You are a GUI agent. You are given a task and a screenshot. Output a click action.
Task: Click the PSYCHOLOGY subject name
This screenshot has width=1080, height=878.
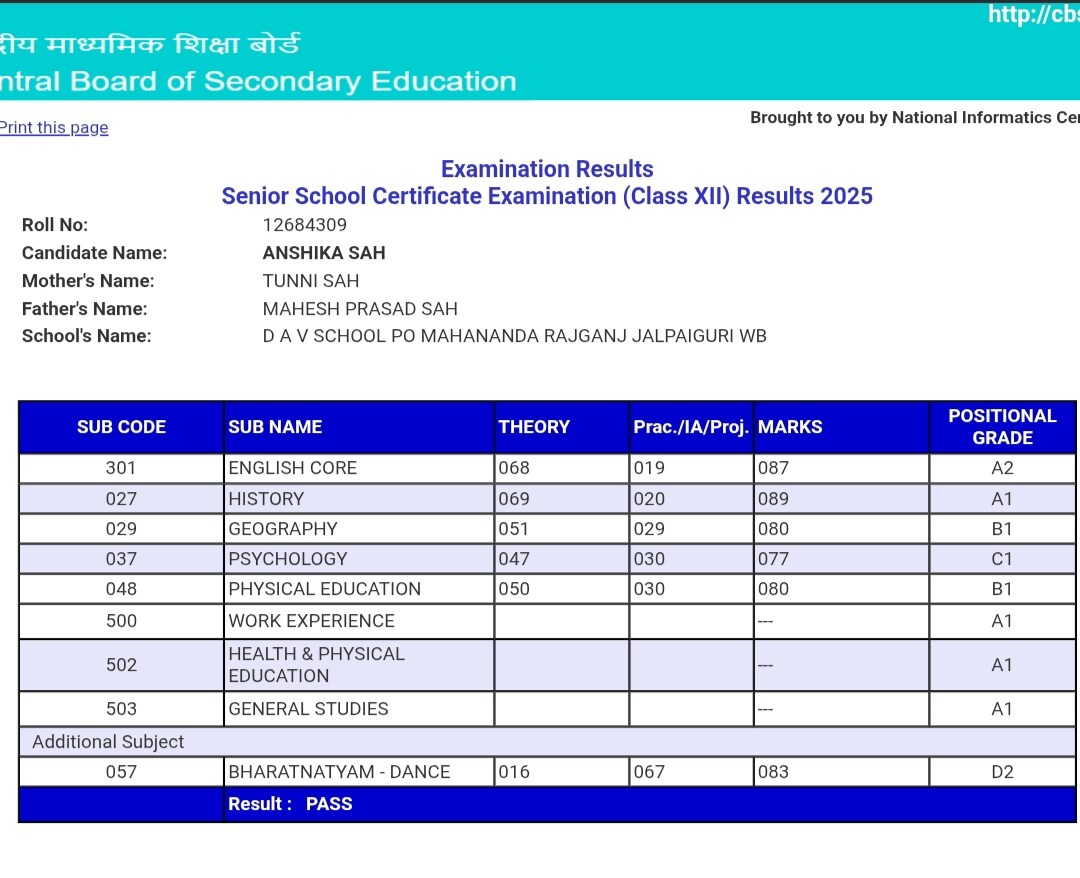[288, 559]
